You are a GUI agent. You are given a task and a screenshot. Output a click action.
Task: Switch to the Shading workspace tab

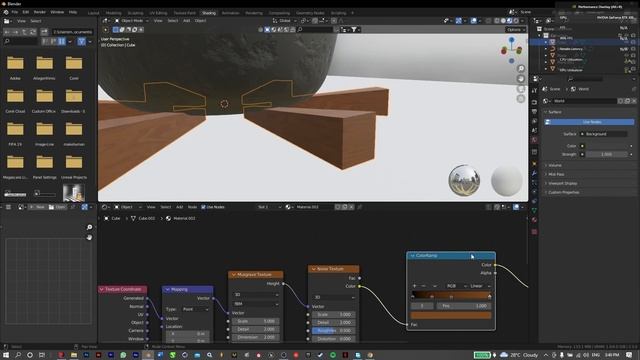(209, 13)
